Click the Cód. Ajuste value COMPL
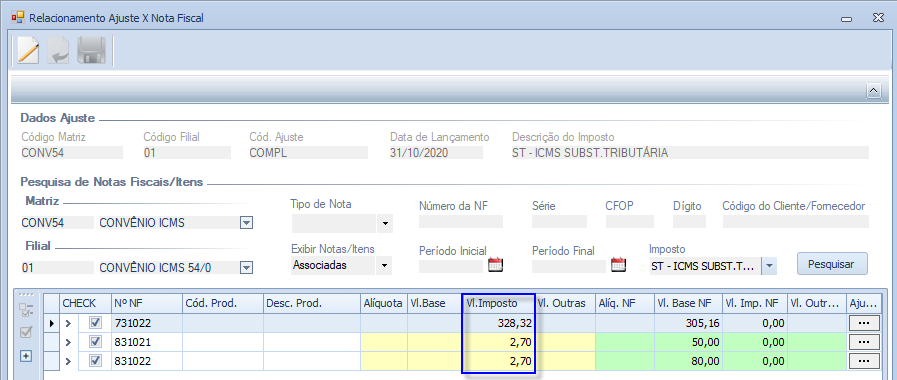 [308, 153]
